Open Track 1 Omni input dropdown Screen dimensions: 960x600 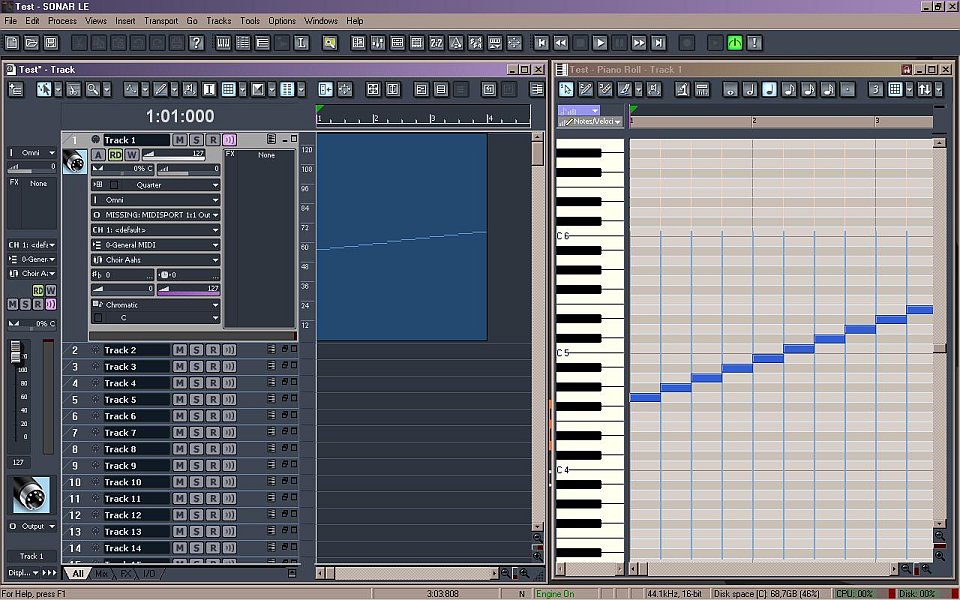point(216,200)
